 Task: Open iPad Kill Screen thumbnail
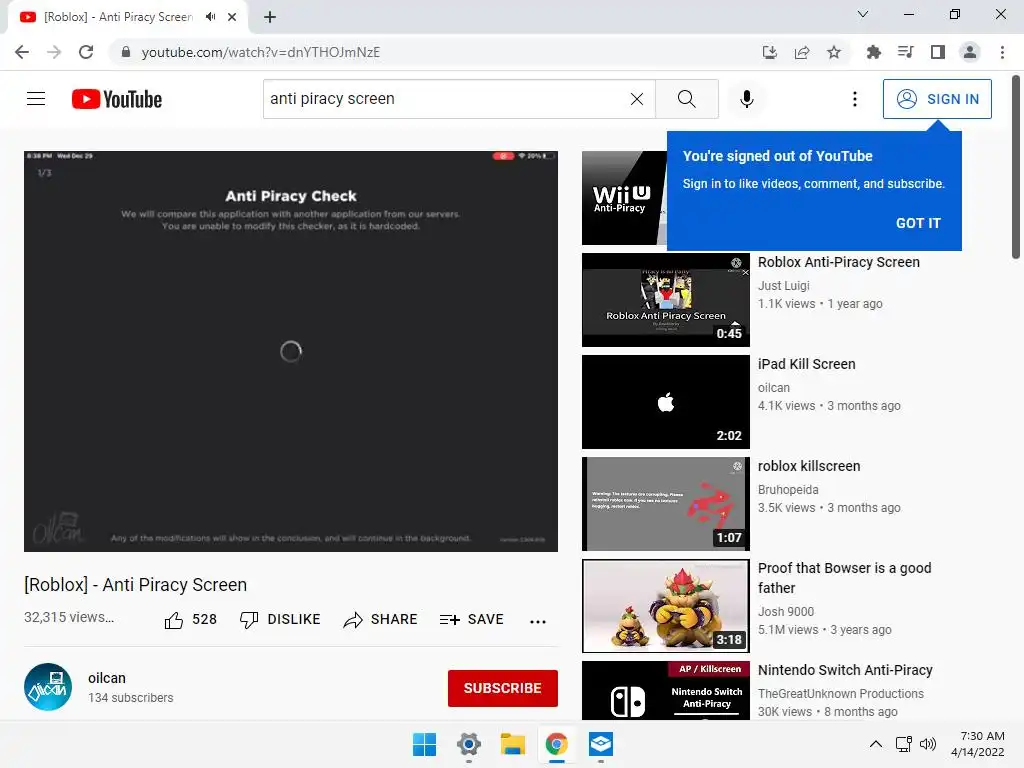(x=665, y=402)
